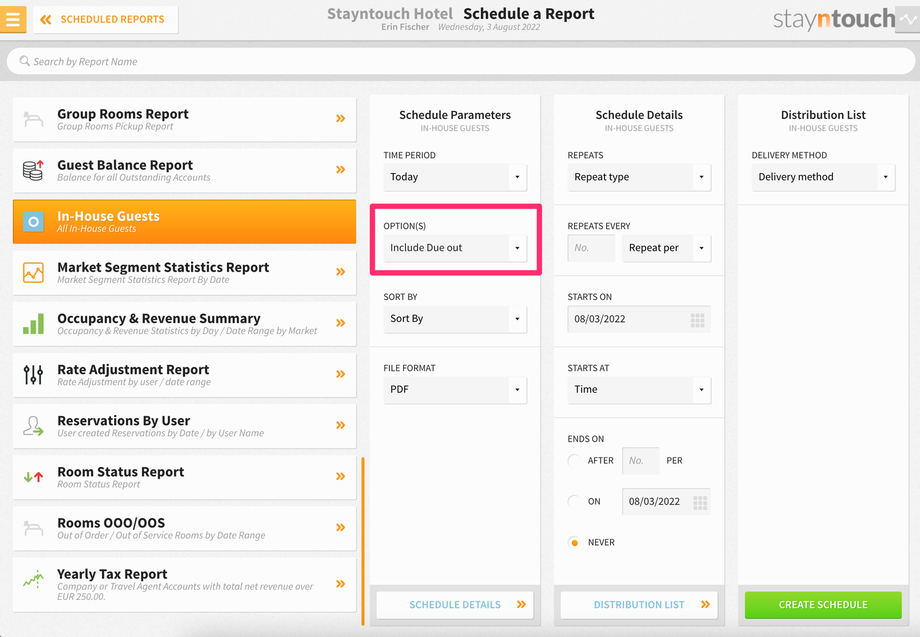
Task: Select the In-House Guests report item
Action: tap(184, 221)
